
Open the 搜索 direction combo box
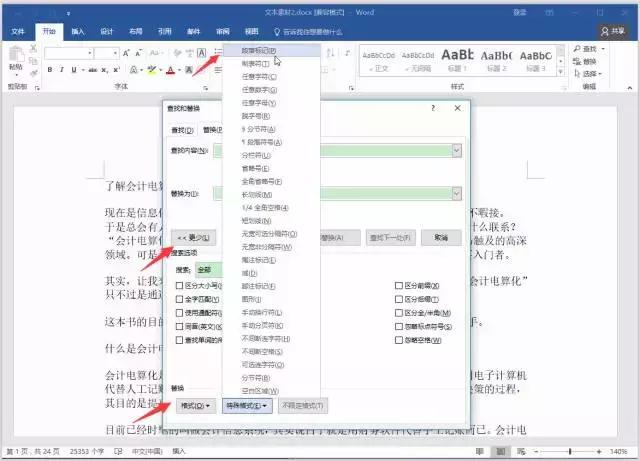pos(209,269)
